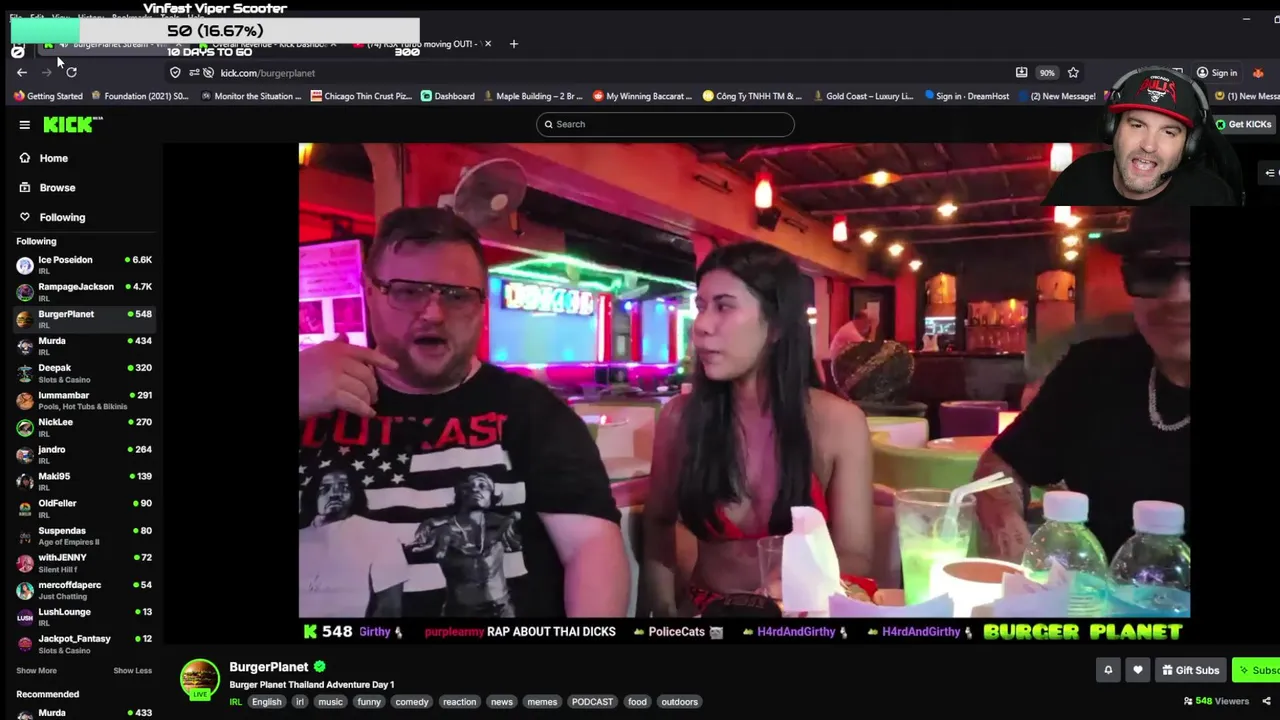This screenshot has height=720, width=1280.
Task: Open the Foundation (2021) bookmark
Action: (140, 96)
